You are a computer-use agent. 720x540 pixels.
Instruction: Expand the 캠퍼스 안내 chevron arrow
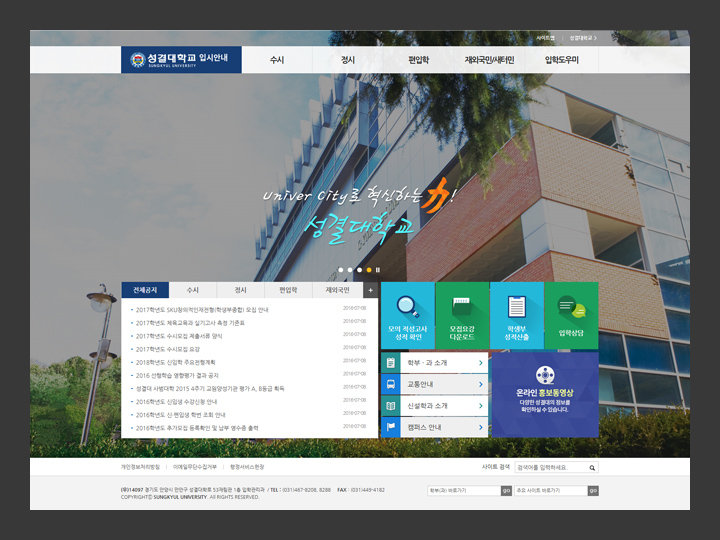click(481, 428)
